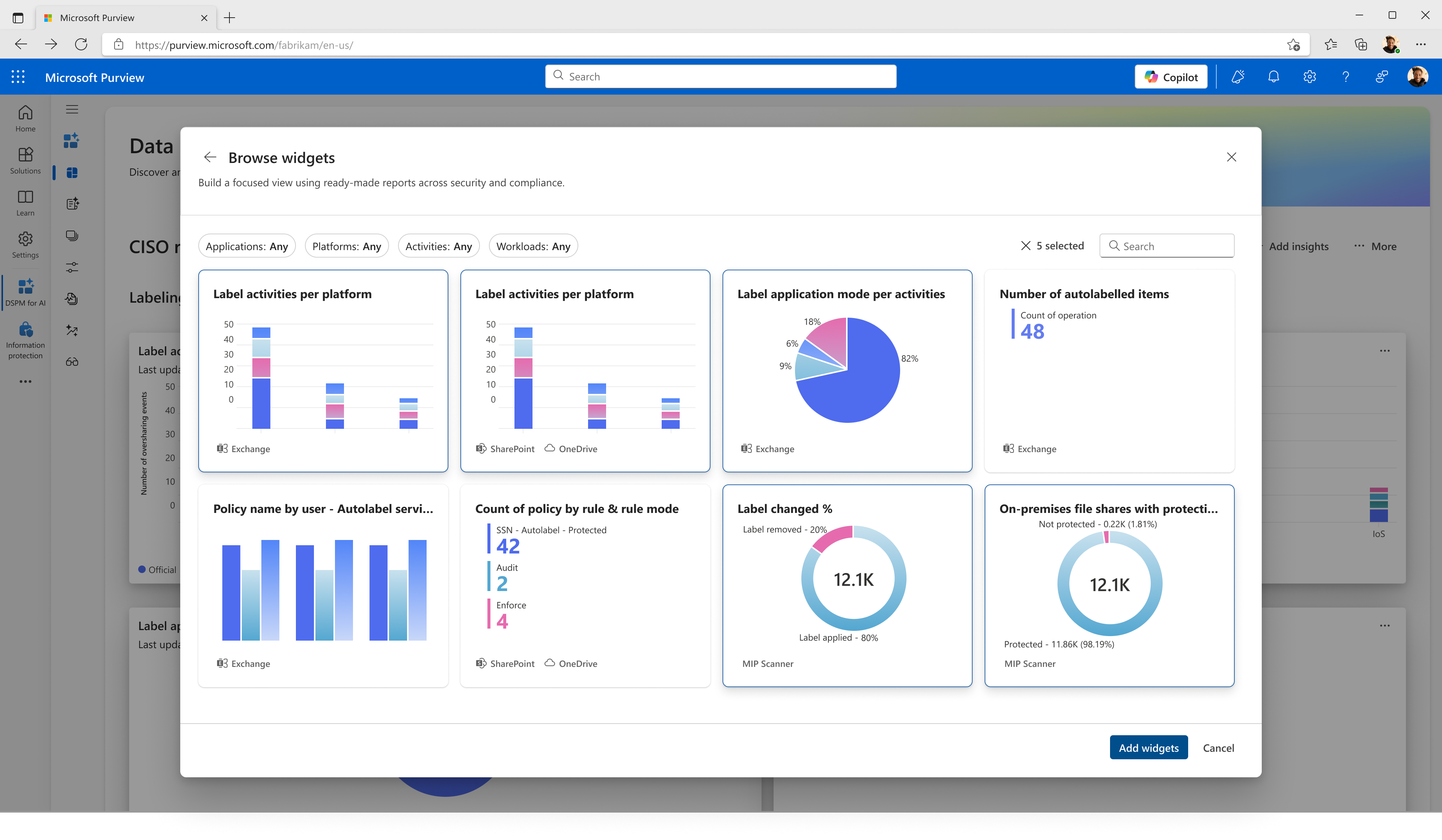This screenshot has width=1442, height=840.
Task: Select the Microsoft Purview browser tab
Action: tap(127, 18)
